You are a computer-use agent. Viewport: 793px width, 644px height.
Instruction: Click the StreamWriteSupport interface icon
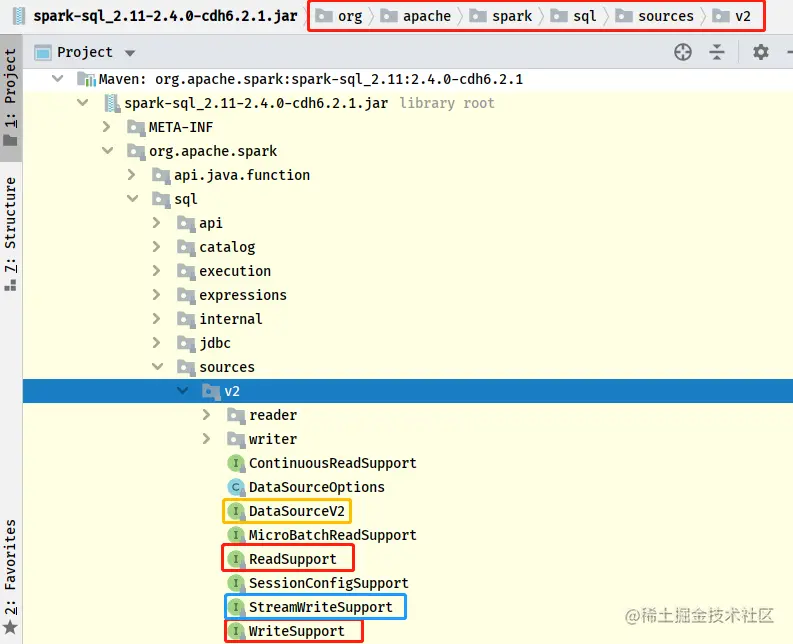(236, 607)
